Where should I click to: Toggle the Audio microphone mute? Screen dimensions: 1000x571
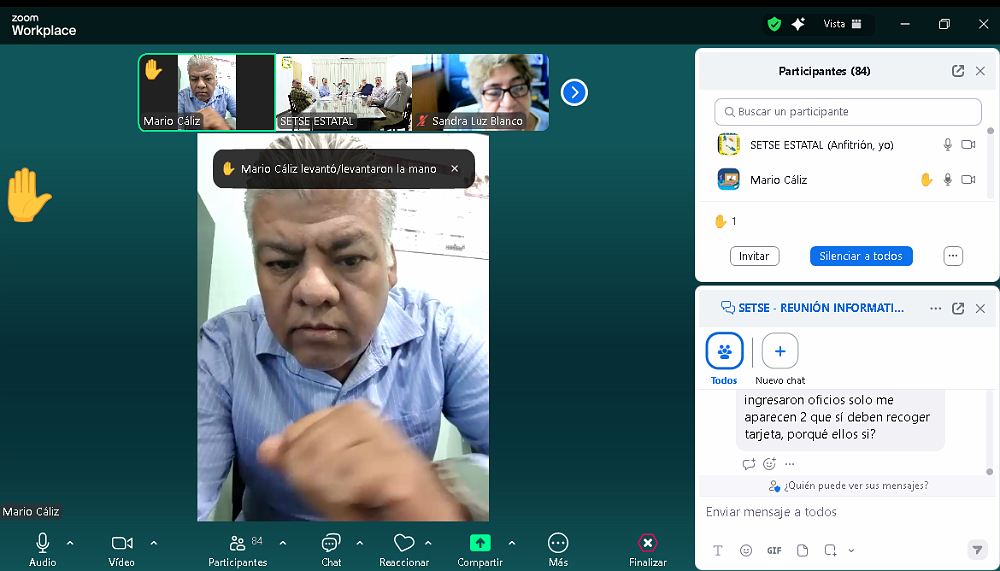43,543
